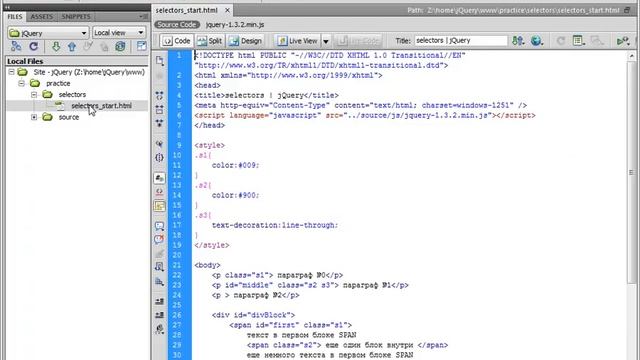Switch to the FILES tab

(15, 17)
